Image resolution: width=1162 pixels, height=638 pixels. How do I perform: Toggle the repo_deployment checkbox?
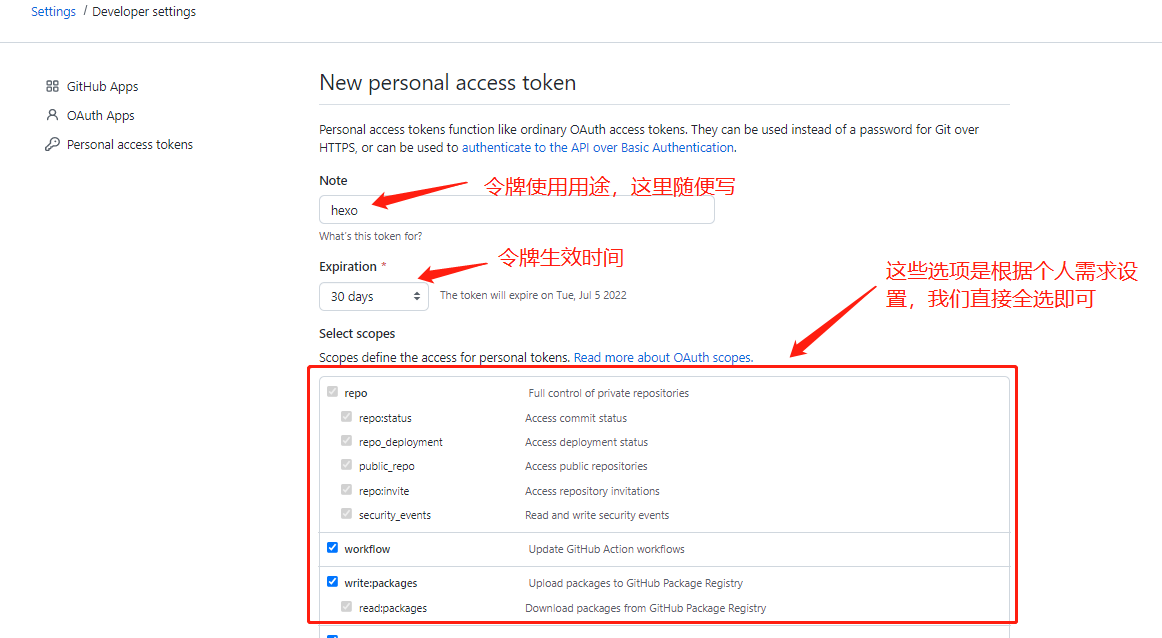346,440
